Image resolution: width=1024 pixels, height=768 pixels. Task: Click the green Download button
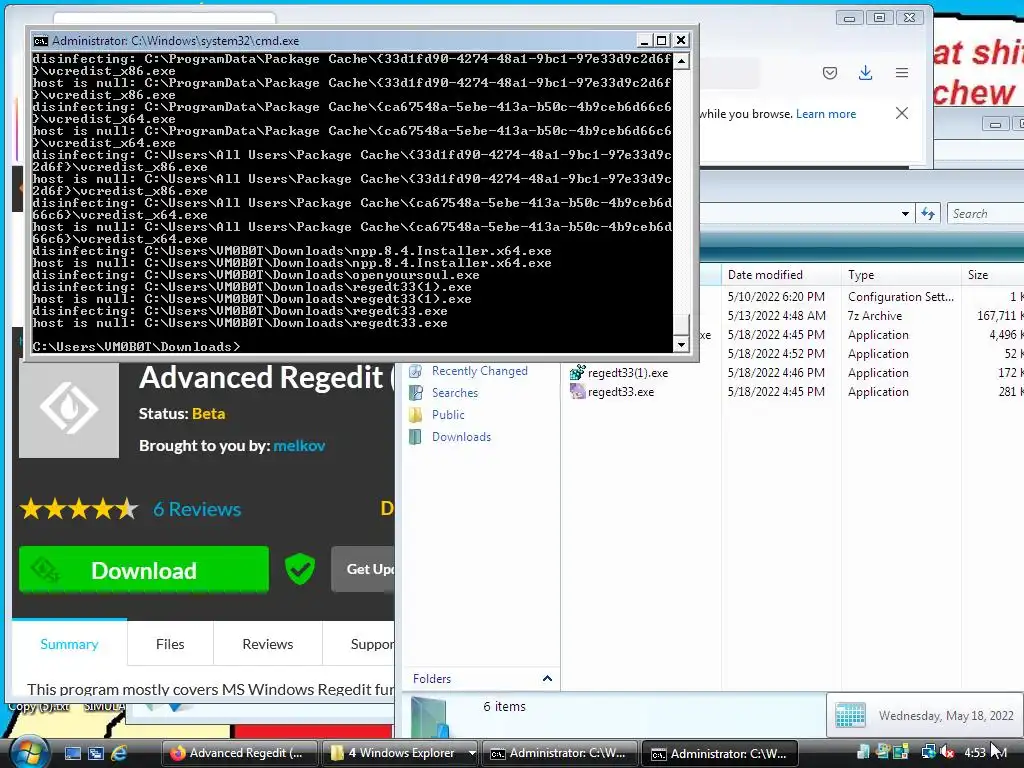click(x=144, y=569)
